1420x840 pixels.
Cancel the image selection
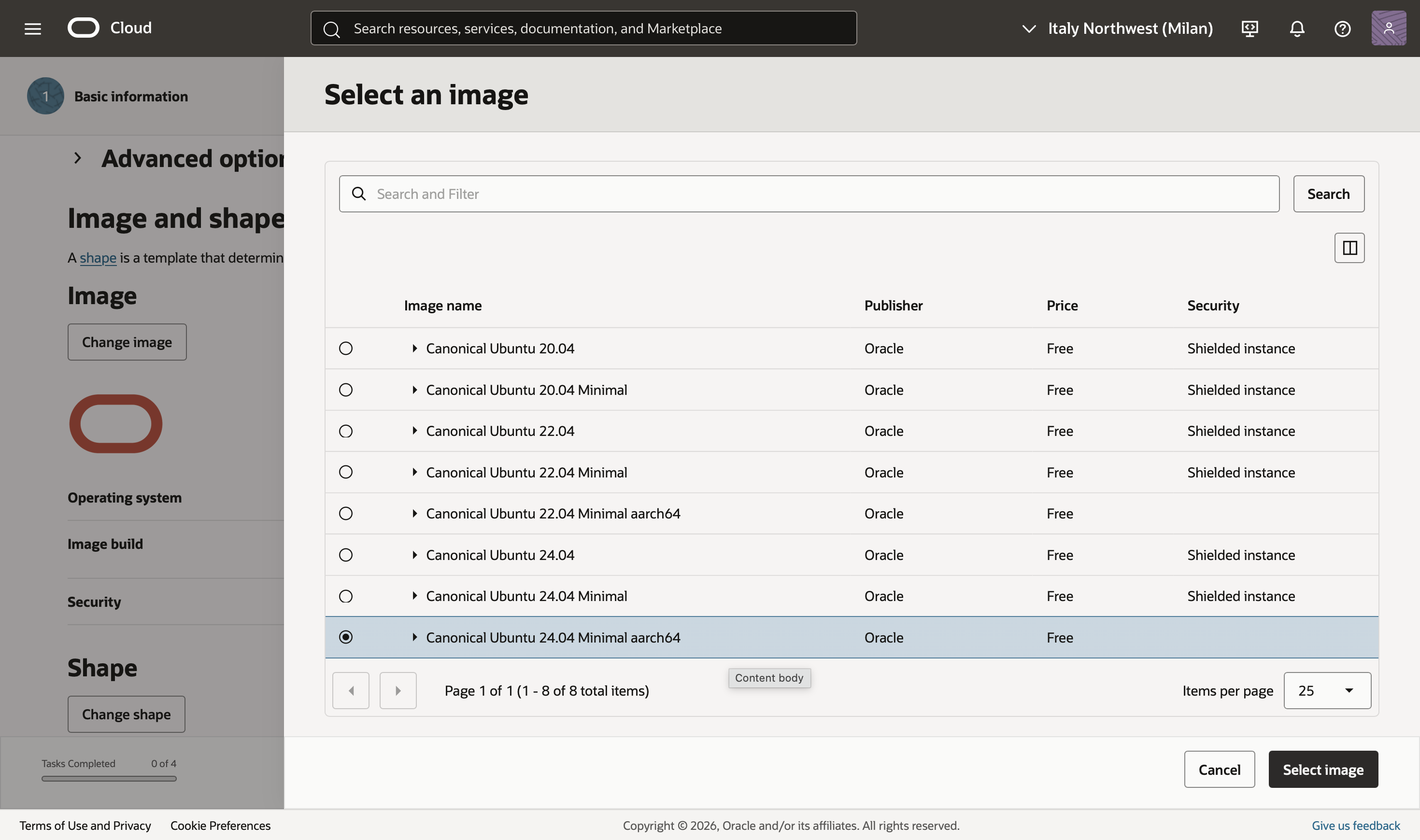coord(1219,770)
